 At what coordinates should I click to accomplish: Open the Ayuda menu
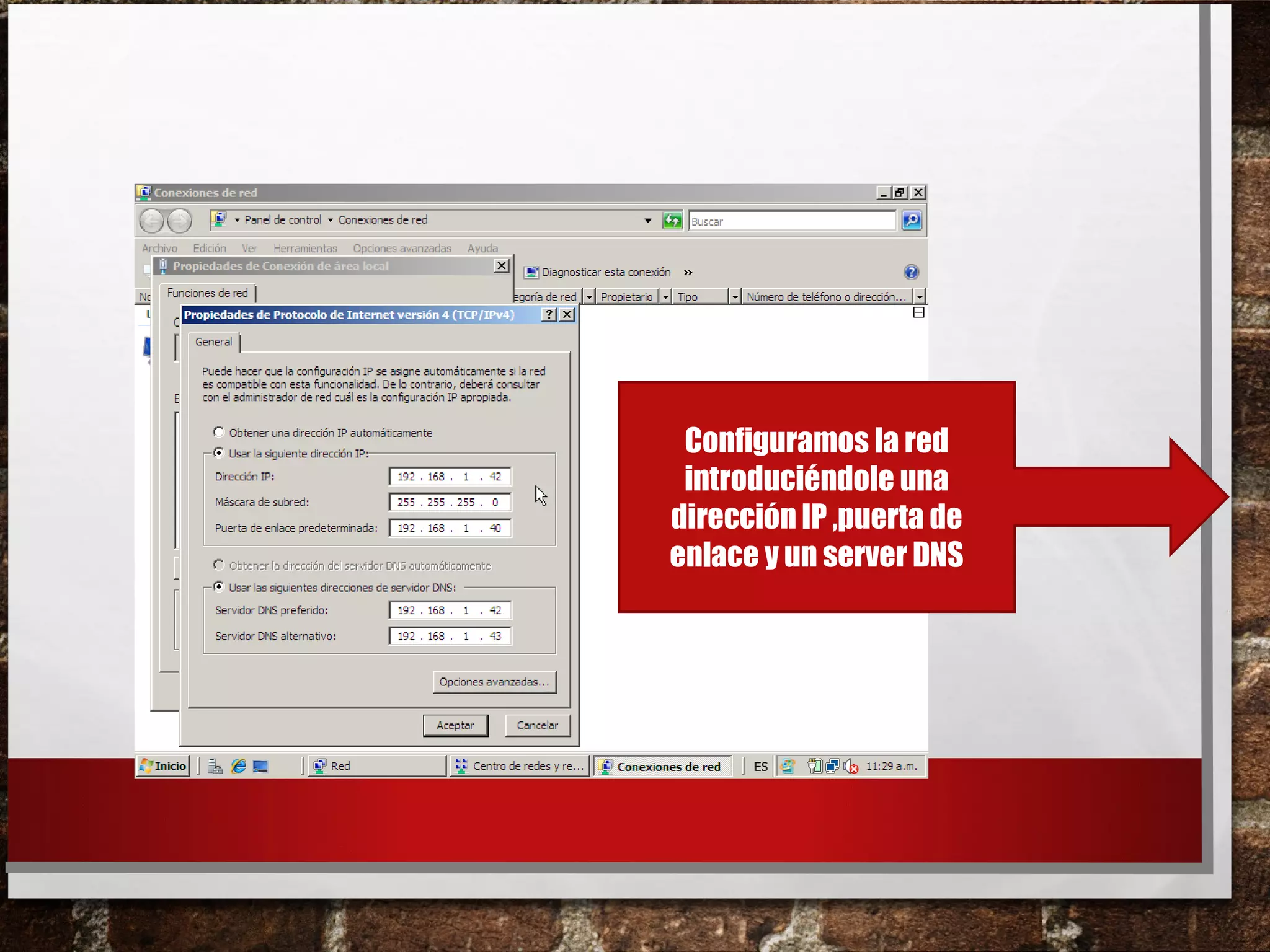pyautogui.click(x=482, y=249)
